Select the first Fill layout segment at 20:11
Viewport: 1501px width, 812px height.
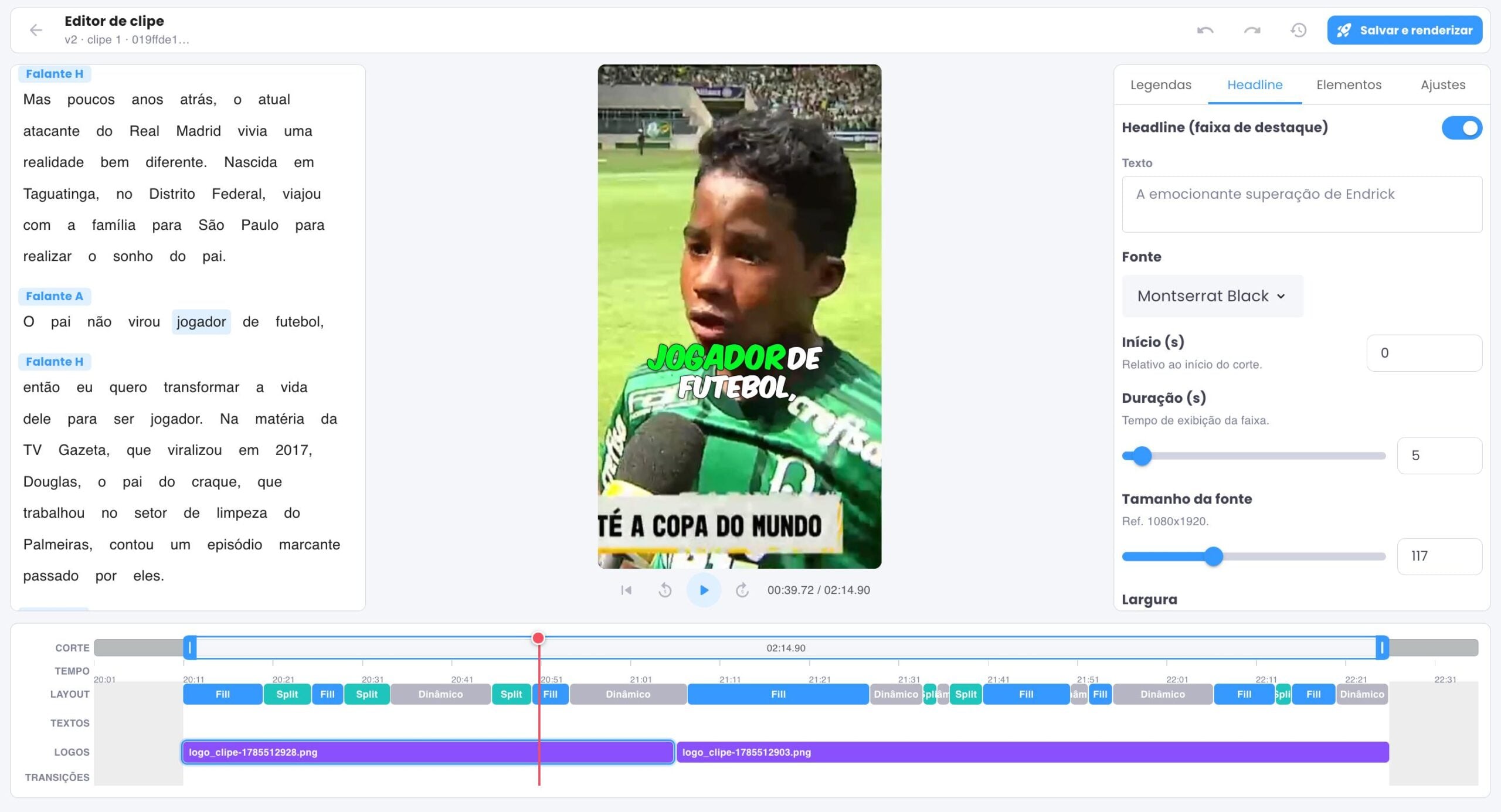(223, 694)
